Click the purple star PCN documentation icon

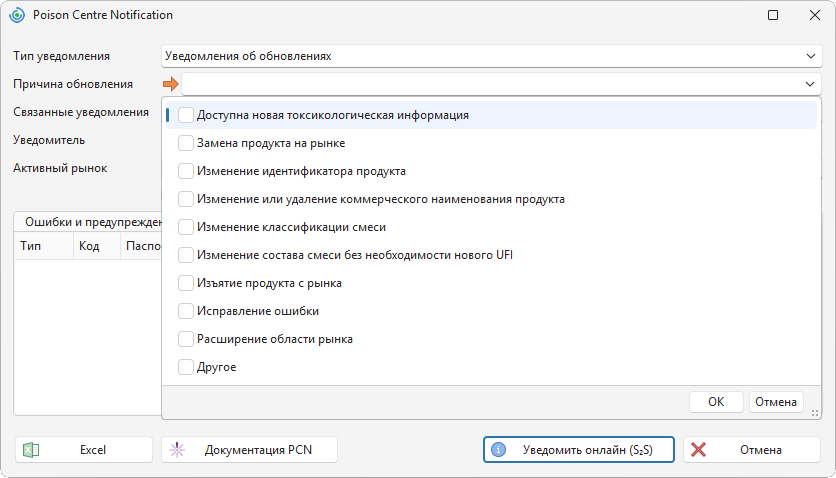click(x=177, y=450)
